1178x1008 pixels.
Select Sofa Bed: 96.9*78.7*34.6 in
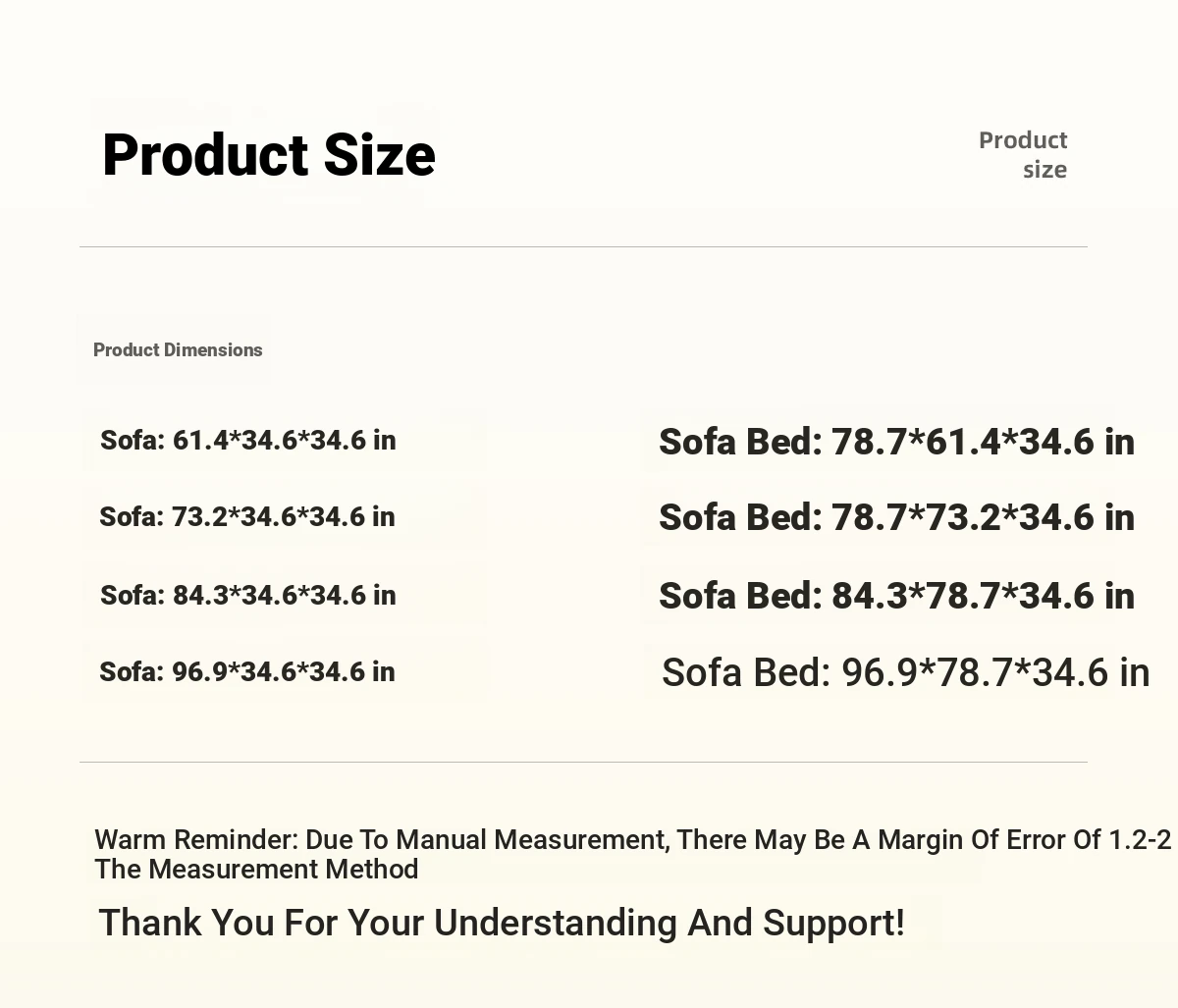pos(905,673)
